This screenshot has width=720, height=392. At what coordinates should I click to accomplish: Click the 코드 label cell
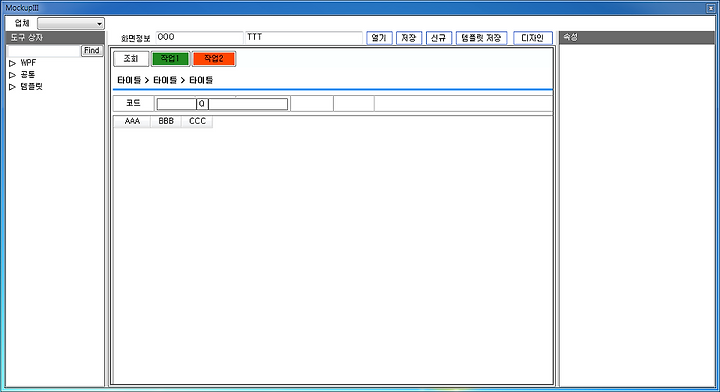[x=134, y=103]
